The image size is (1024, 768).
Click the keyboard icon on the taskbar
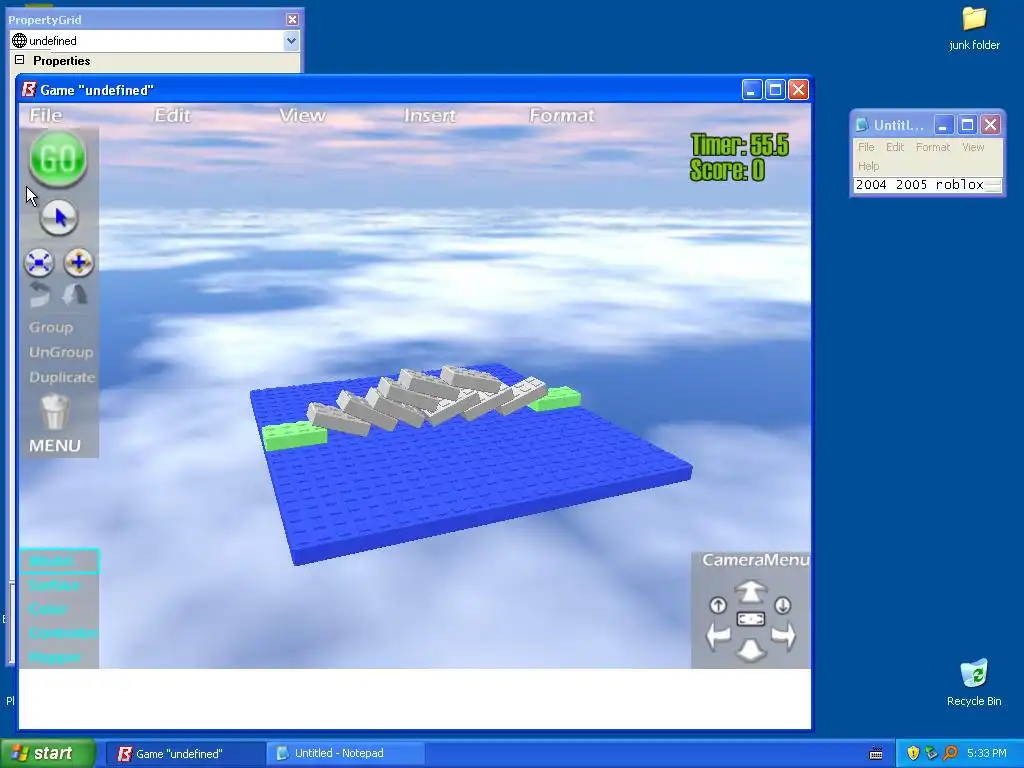coord(876,754)
